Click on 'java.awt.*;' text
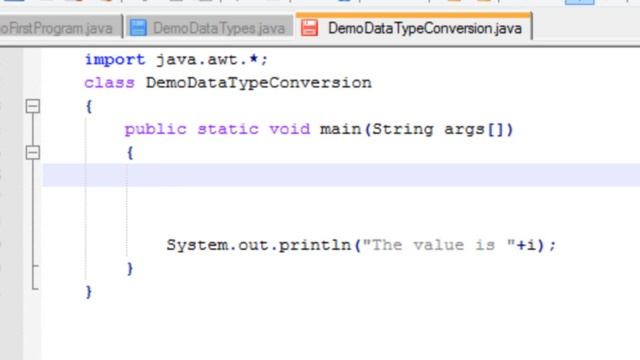The width and height of the screenshot is (640, 360). point(212,60)
